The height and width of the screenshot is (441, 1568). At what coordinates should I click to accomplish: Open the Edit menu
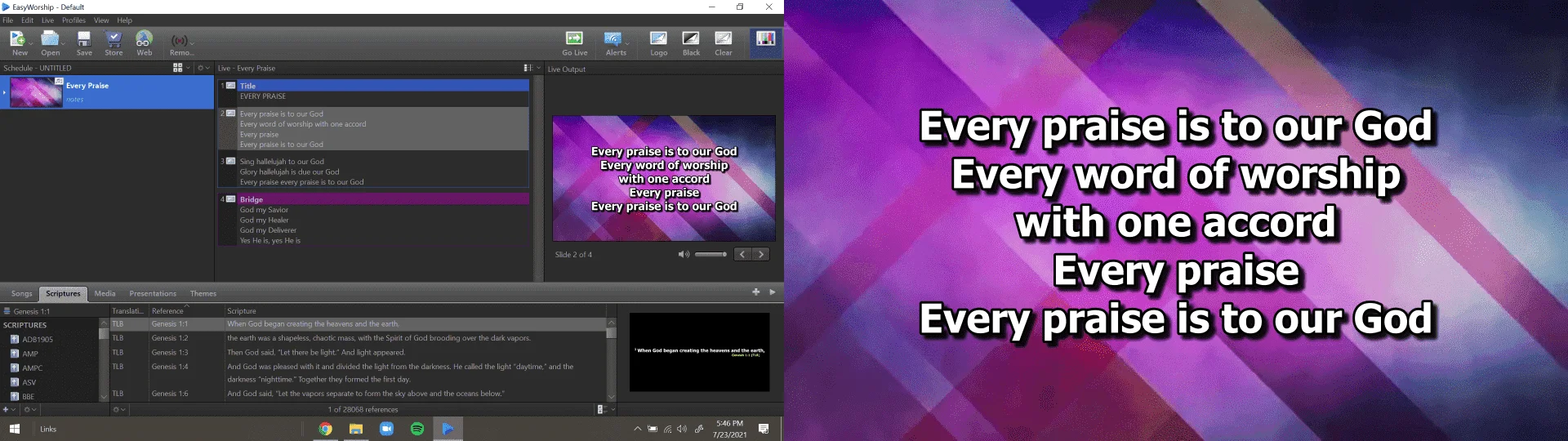click(28, 20)
